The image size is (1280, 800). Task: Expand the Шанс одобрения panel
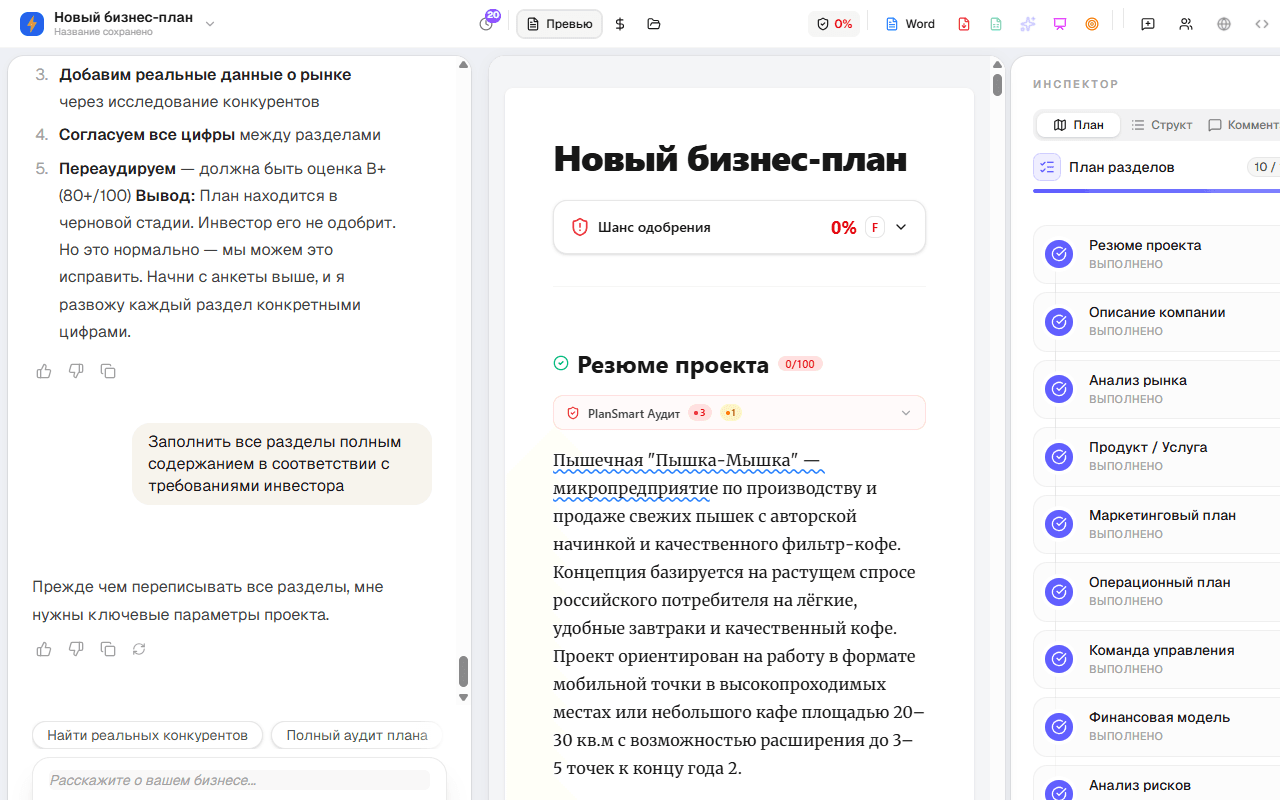pos(899,227)
